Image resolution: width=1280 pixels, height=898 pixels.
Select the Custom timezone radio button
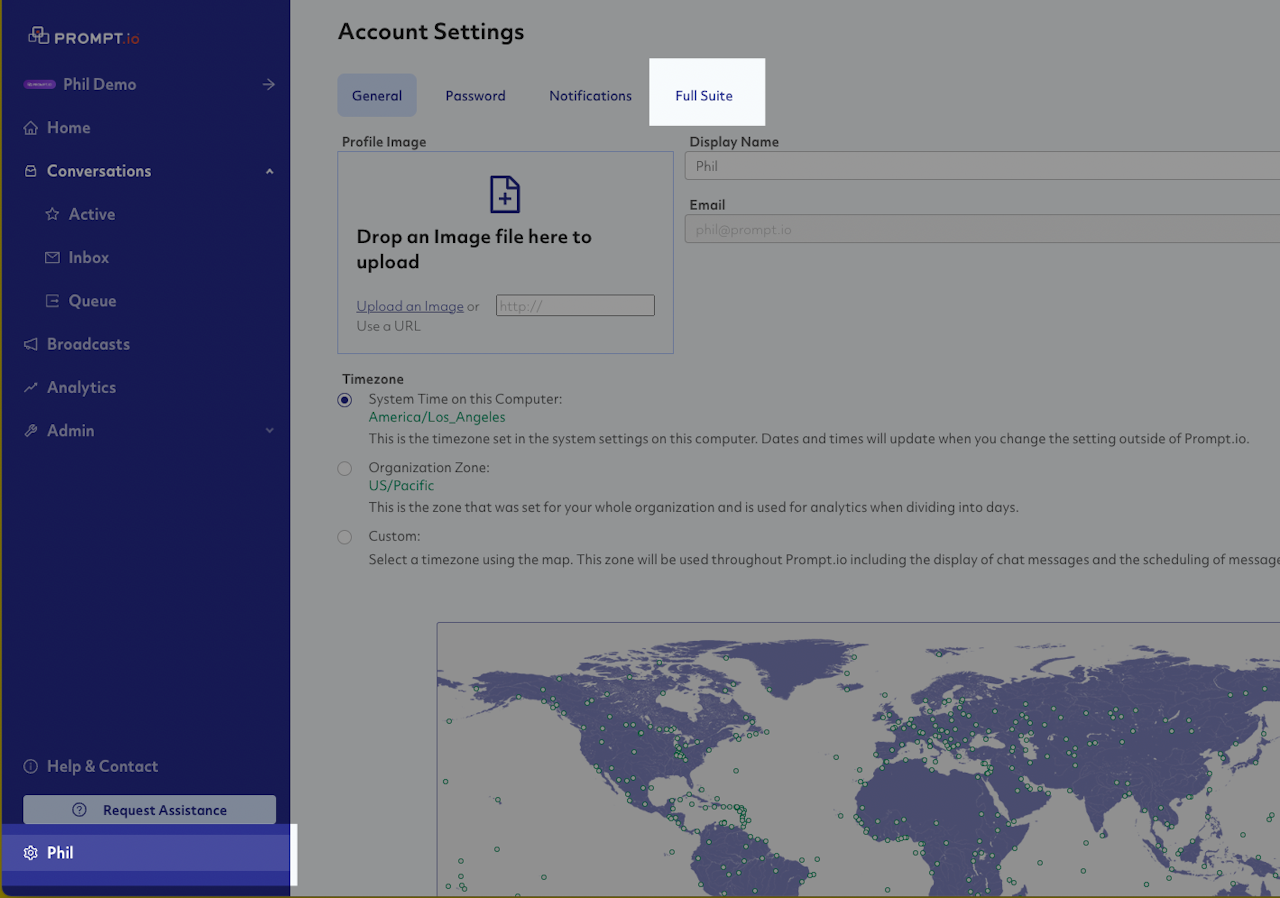(345, 537)
